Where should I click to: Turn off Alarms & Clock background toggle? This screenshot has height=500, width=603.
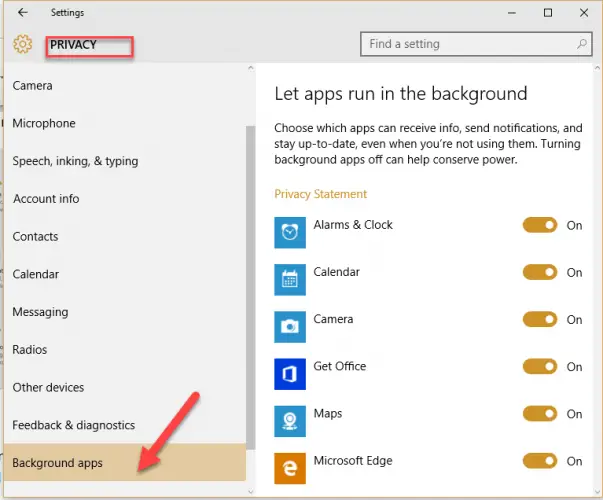tap(540, 225)
